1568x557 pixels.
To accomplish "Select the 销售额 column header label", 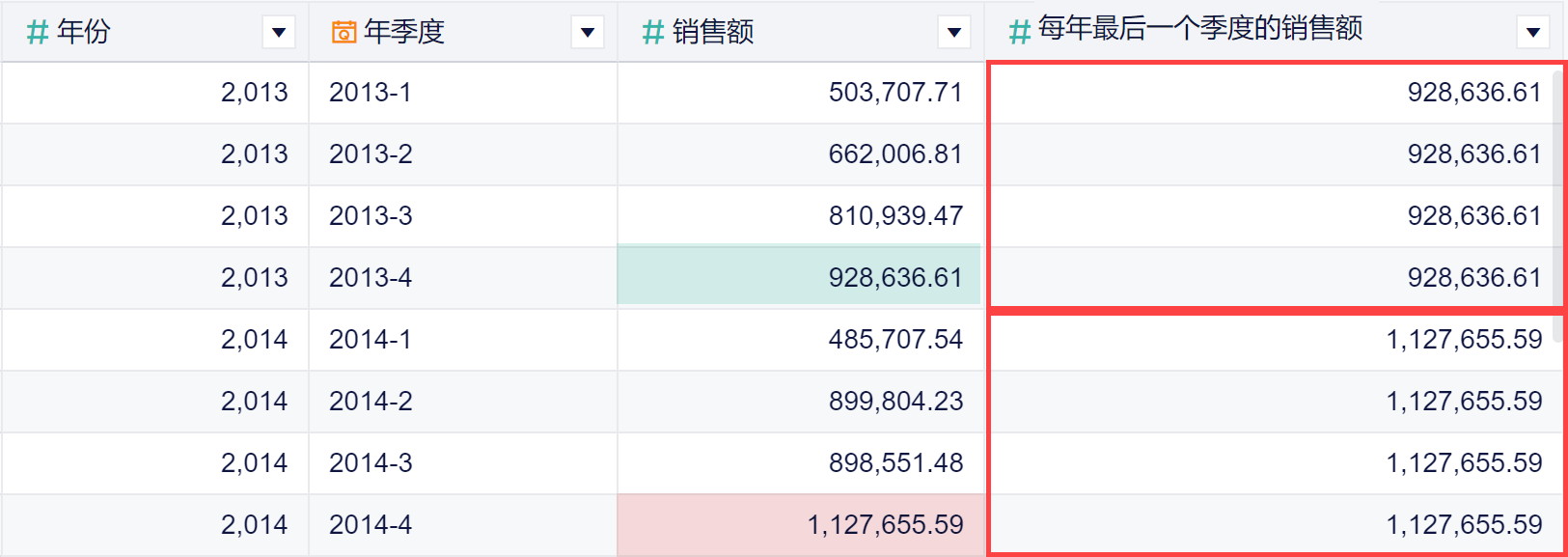I will [x=713, y=32].
